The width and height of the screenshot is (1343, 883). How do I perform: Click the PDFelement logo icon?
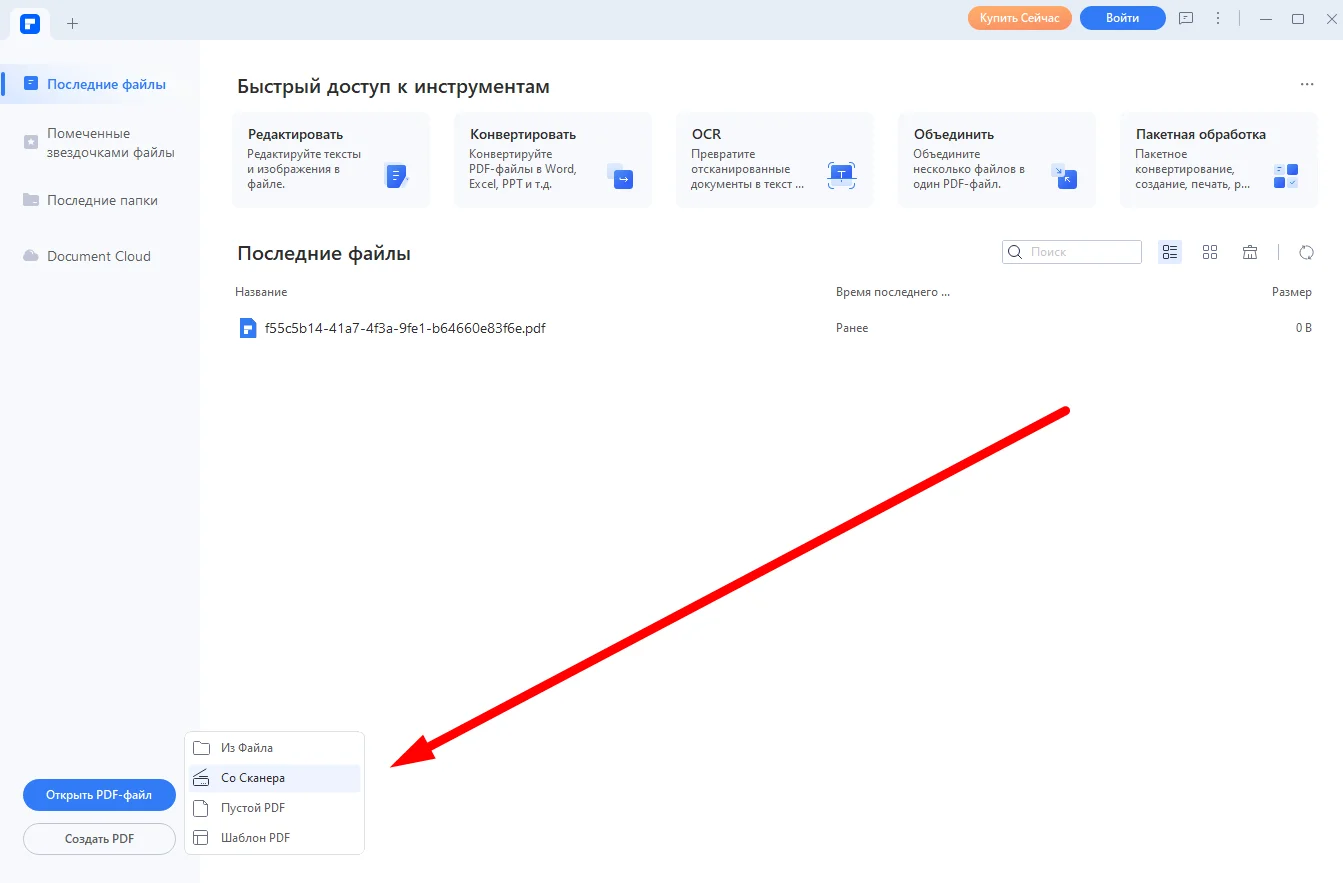(30, 23)
